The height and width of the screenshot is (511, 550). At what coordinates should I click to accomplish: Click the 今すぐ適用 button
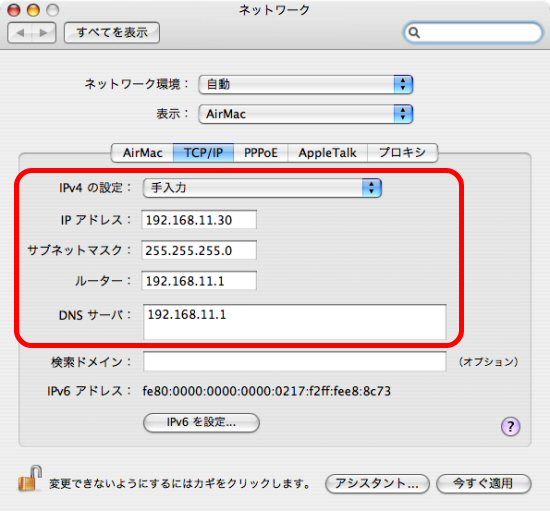(x=484, y=484)
